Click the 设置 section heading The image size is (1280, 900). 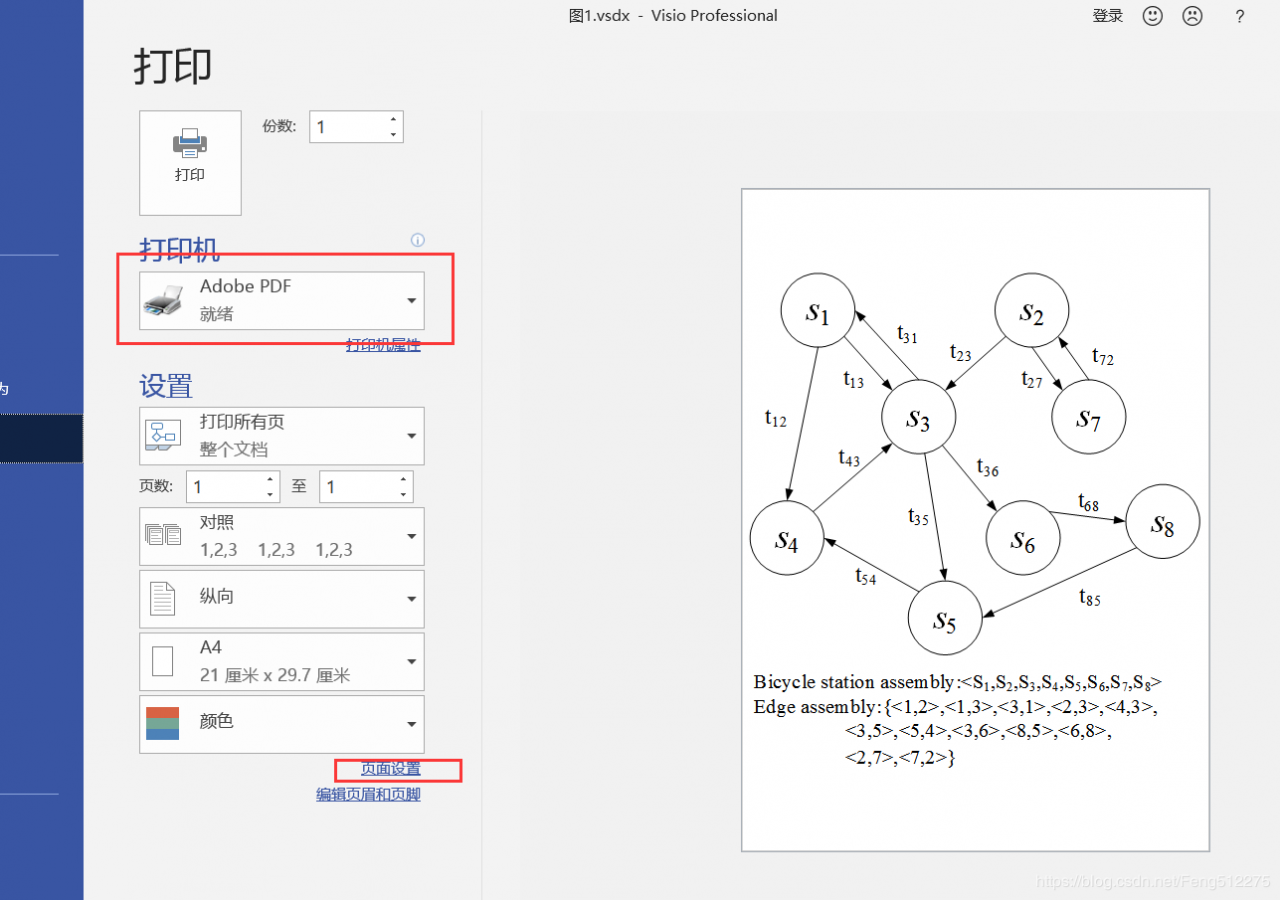point(166,386)
